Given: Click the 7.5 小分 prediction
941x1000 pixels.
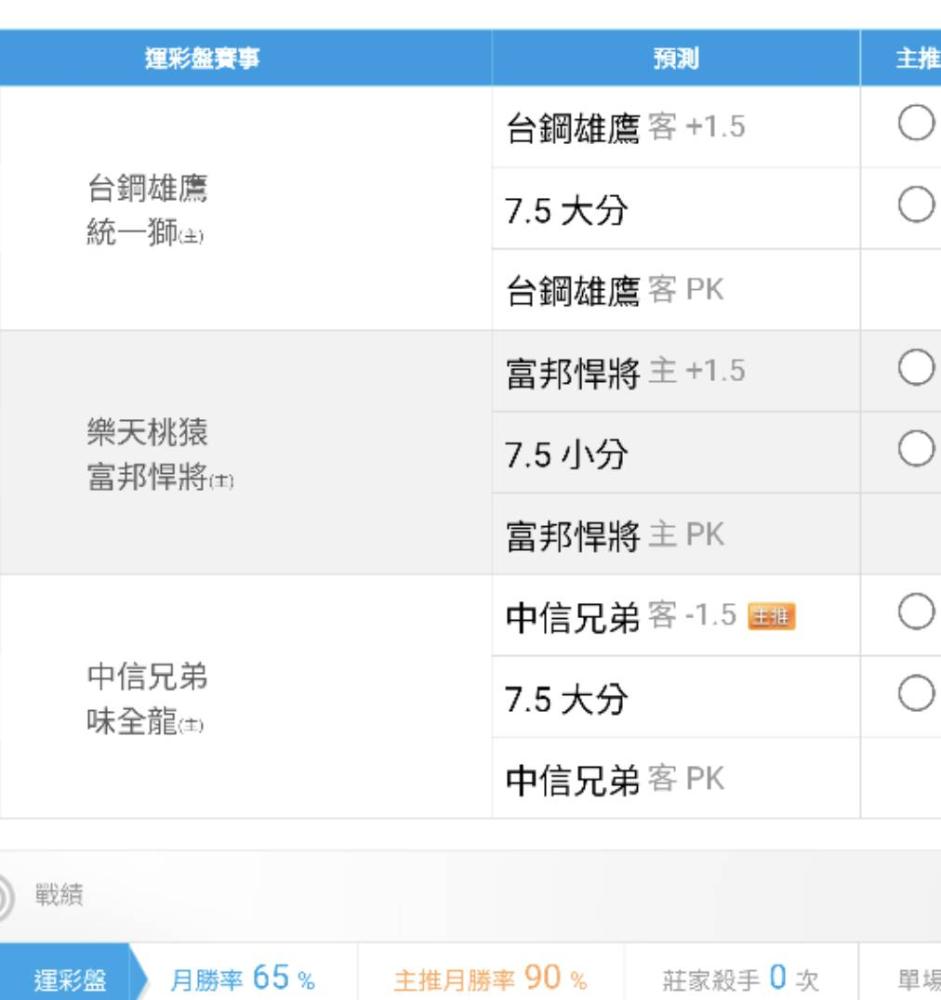Looking at the screenshot, I should (x=566, y=454).
